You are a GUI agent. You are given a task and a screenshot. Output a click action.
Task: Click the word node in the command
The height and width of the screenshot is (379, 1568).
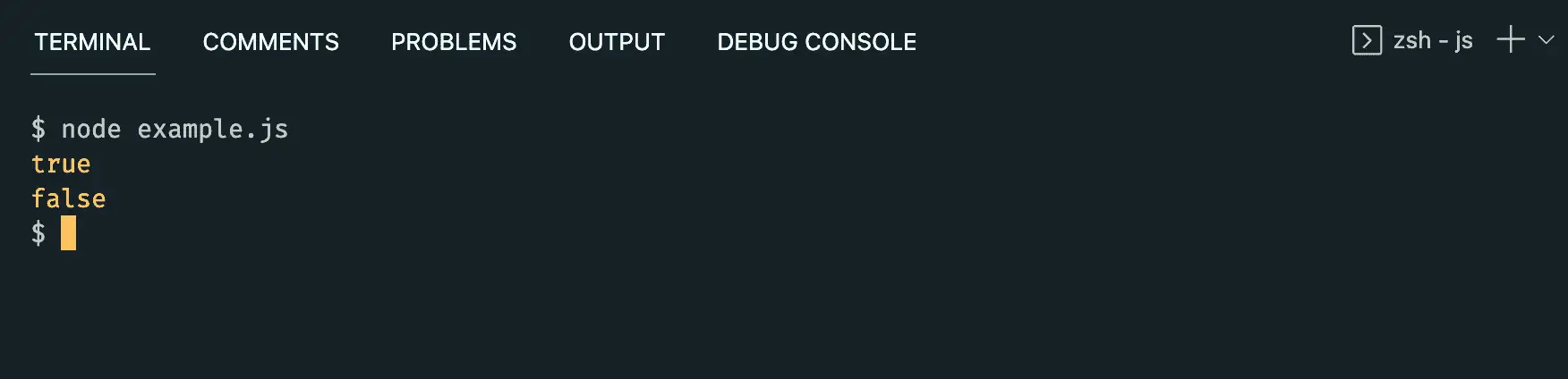tap(90, 130)
